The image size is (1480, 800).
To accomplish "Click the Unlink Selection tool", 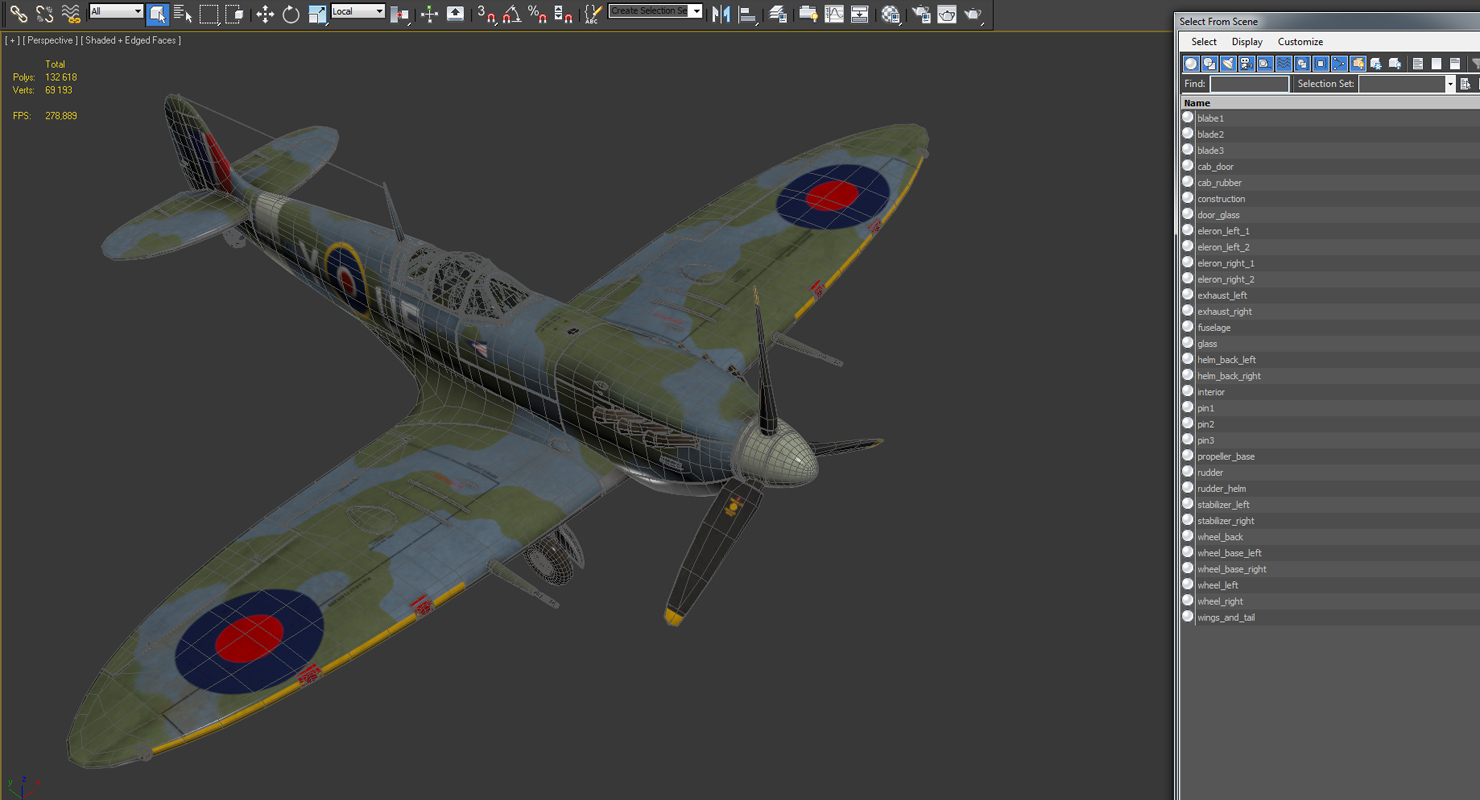I will point(44,13).
